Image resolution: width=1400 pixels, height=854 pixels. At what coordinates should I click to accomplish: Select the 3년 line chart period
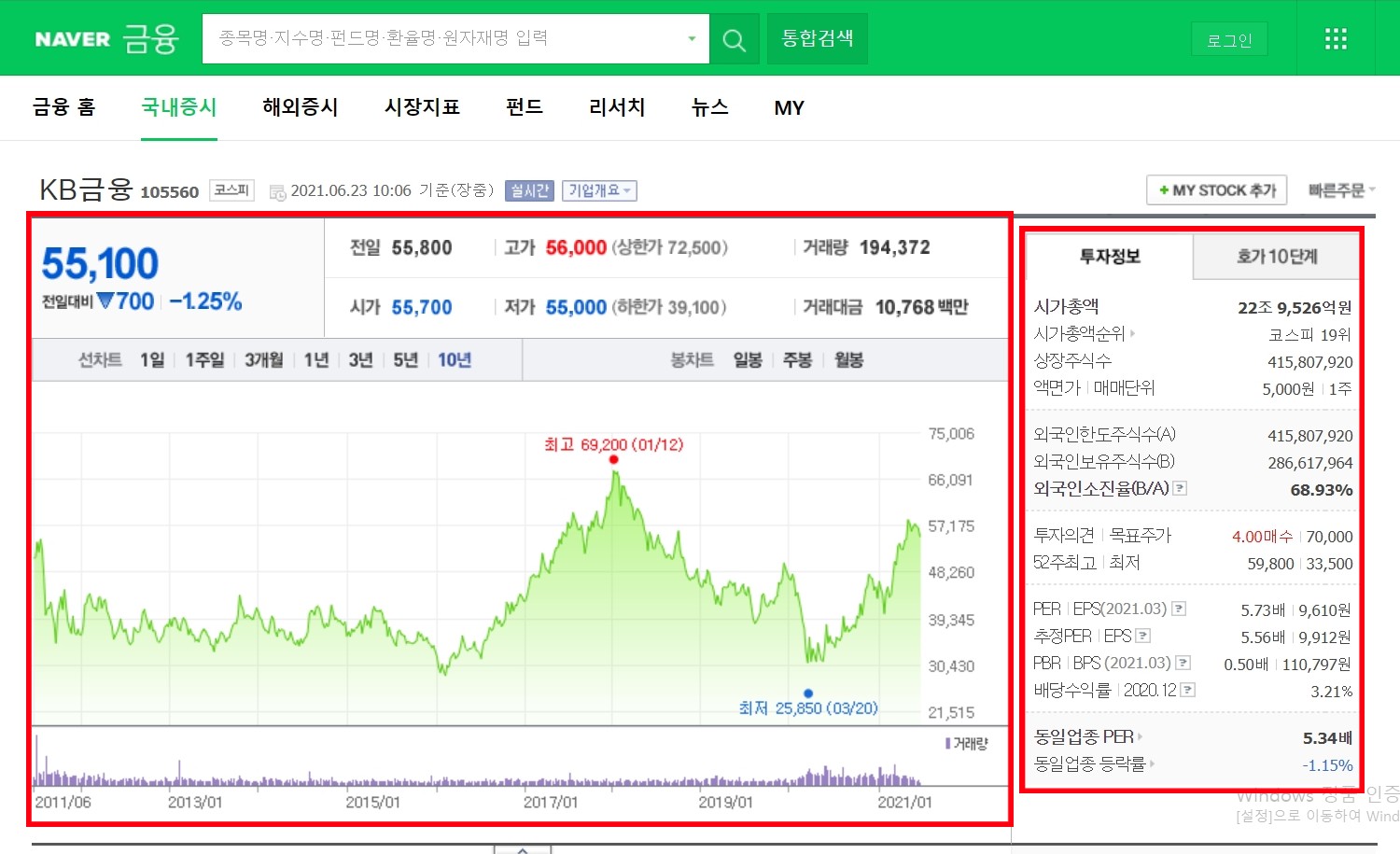point(361,360)
